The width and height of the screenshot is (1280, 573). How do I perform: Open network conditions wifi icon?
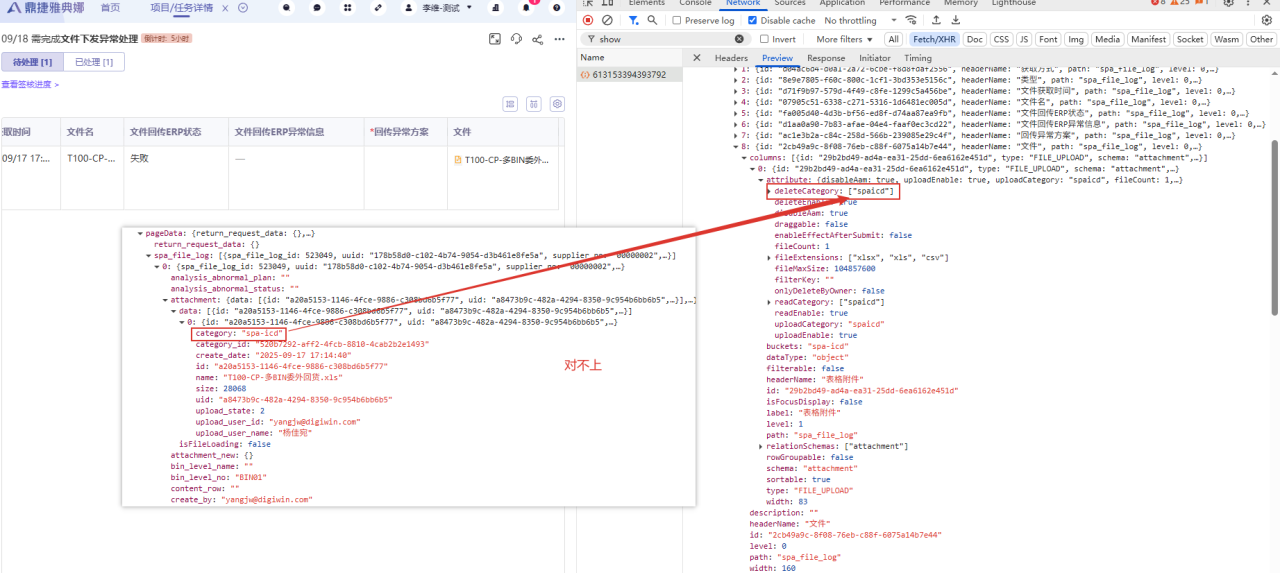click(x=911, y=20)
